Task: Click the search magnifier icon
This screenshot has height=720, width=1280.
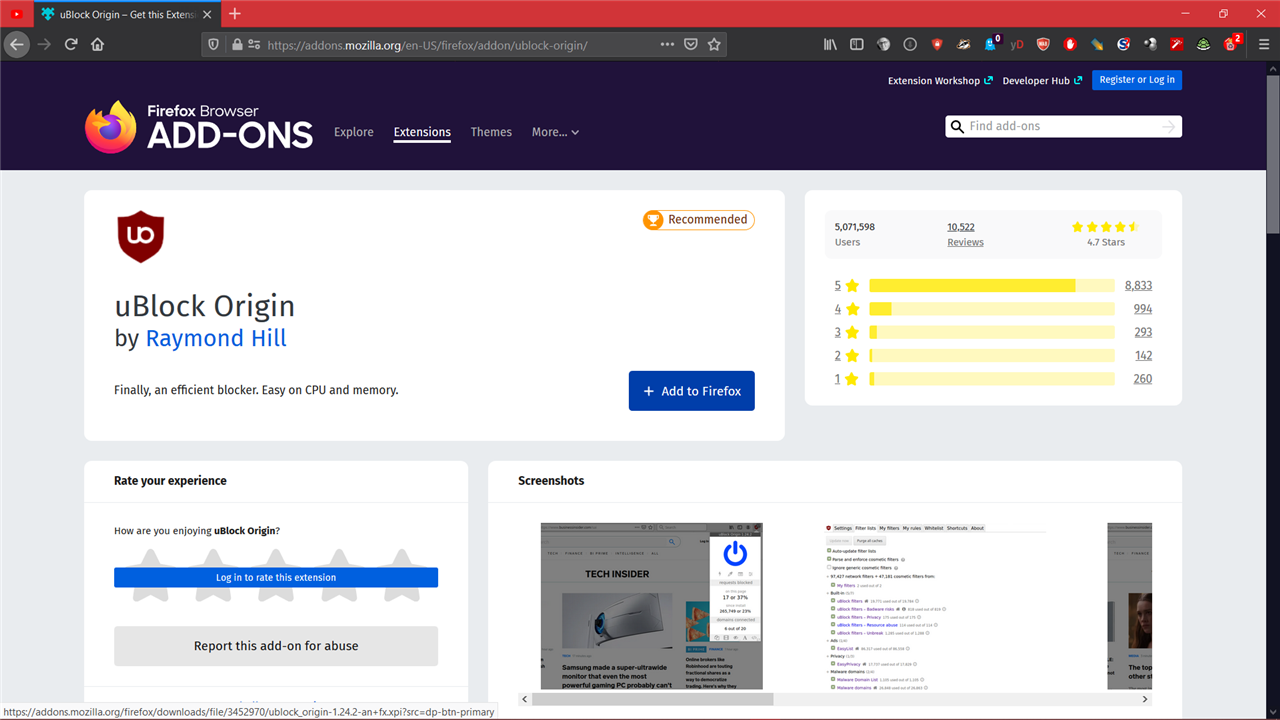Action: (958, 127)
